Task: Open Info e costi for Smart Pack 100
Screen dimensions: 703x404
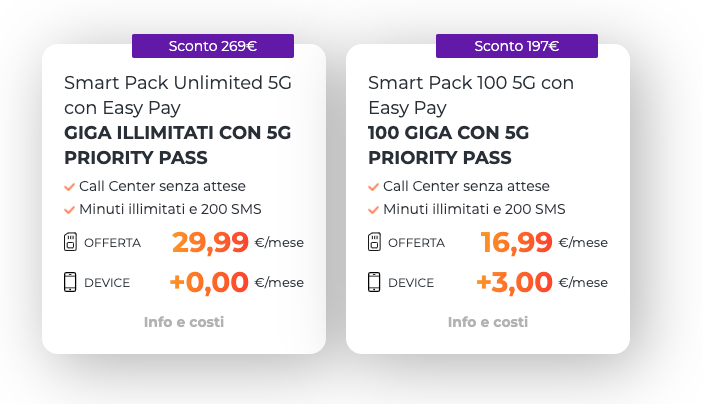Action: click(488, 322)
